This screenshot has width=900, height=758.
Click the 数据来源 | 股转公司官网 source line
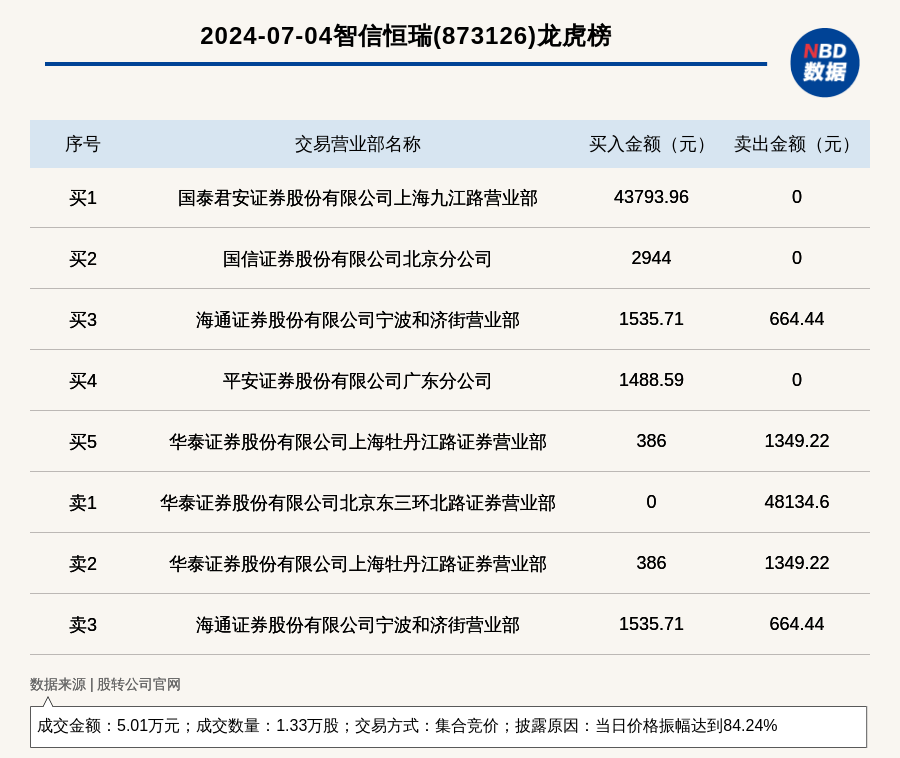click(105, 684)
